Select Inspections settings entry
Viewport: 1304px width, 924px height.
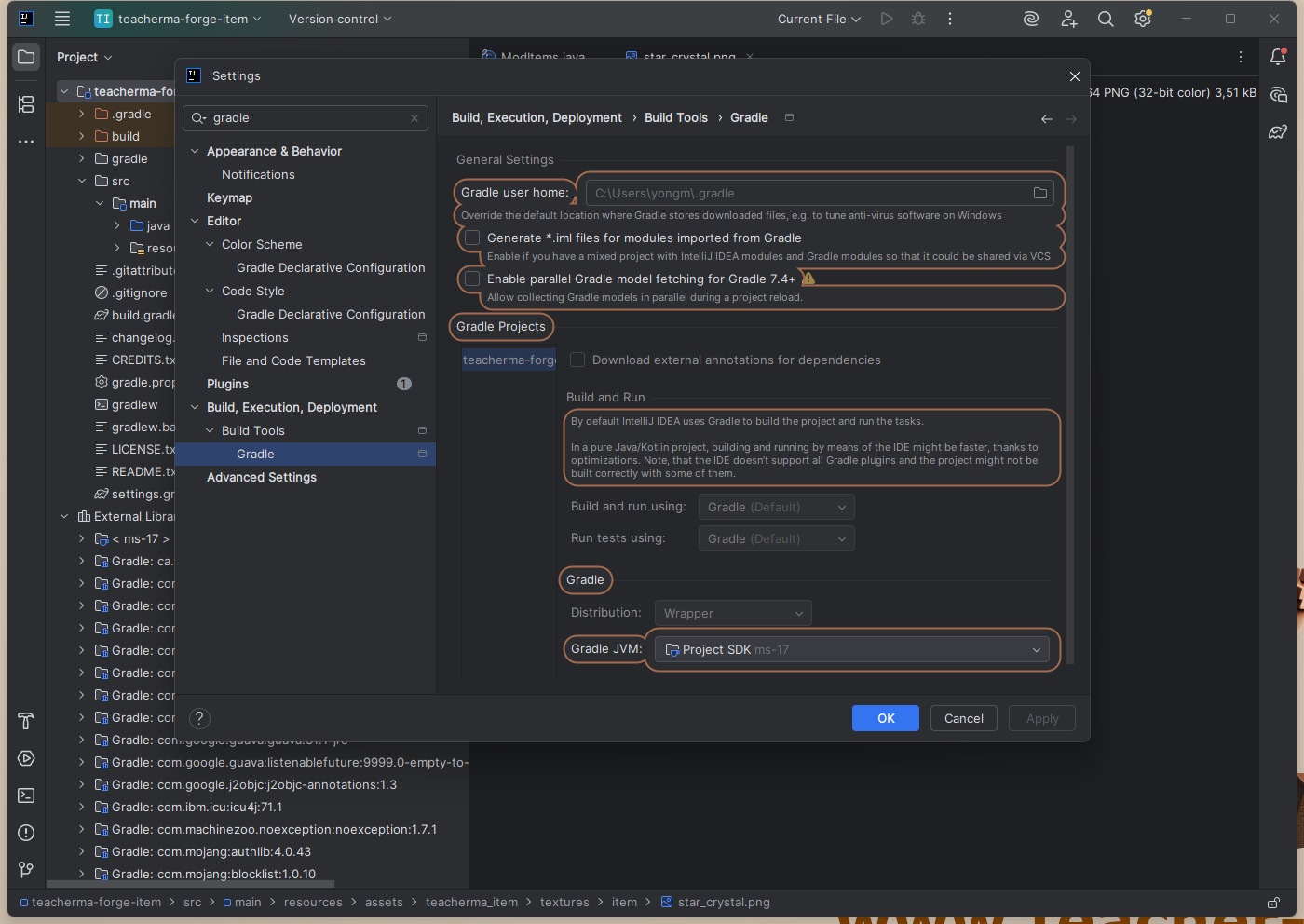click(255, 337)
